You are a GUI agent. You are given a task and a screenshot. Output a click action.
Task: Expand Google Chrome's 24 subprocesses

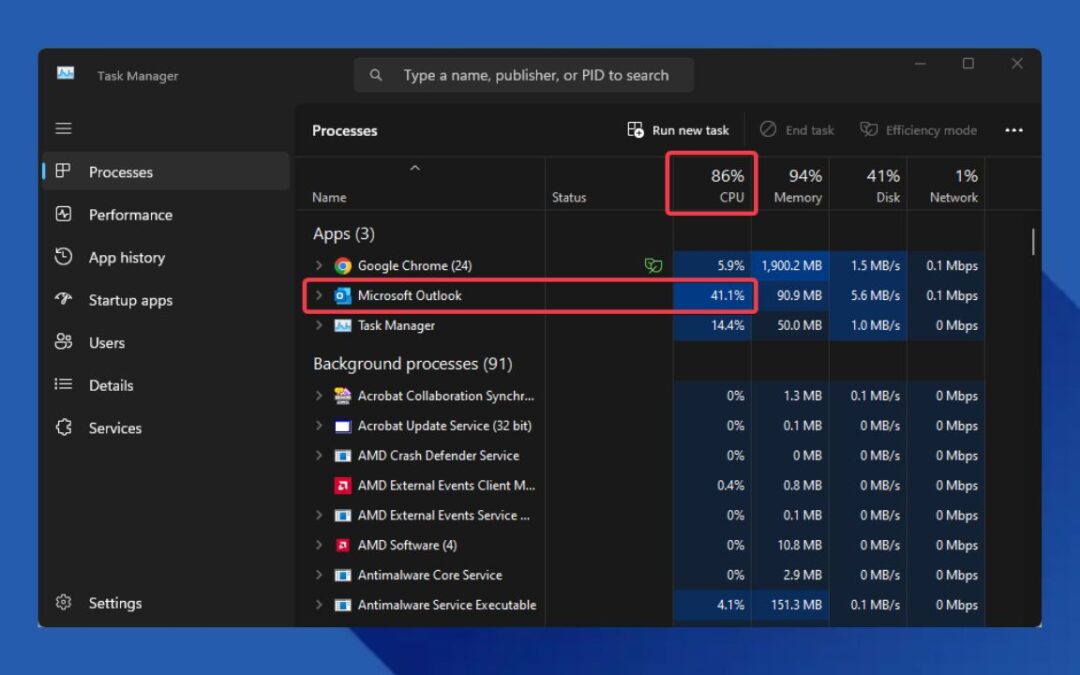(318, 265)
